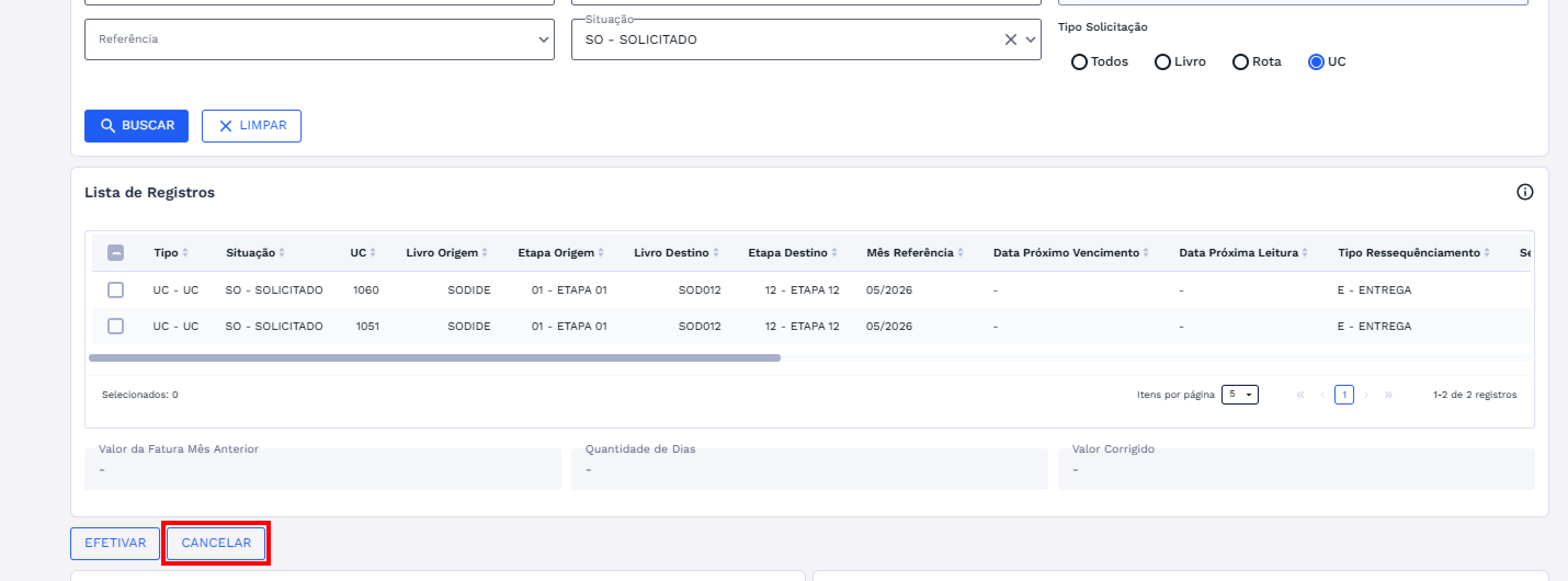Sort by Data Próxima Leitura column
The width and height of the screenshot is (1568, 581).
[1243, 253]
